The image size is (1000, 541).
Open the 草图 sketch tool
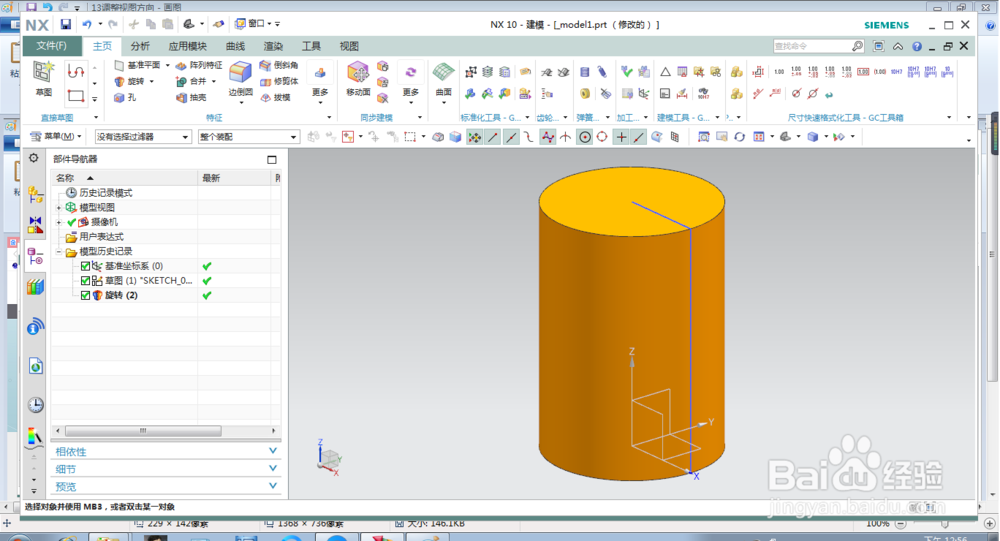click(x=43, y=78)
